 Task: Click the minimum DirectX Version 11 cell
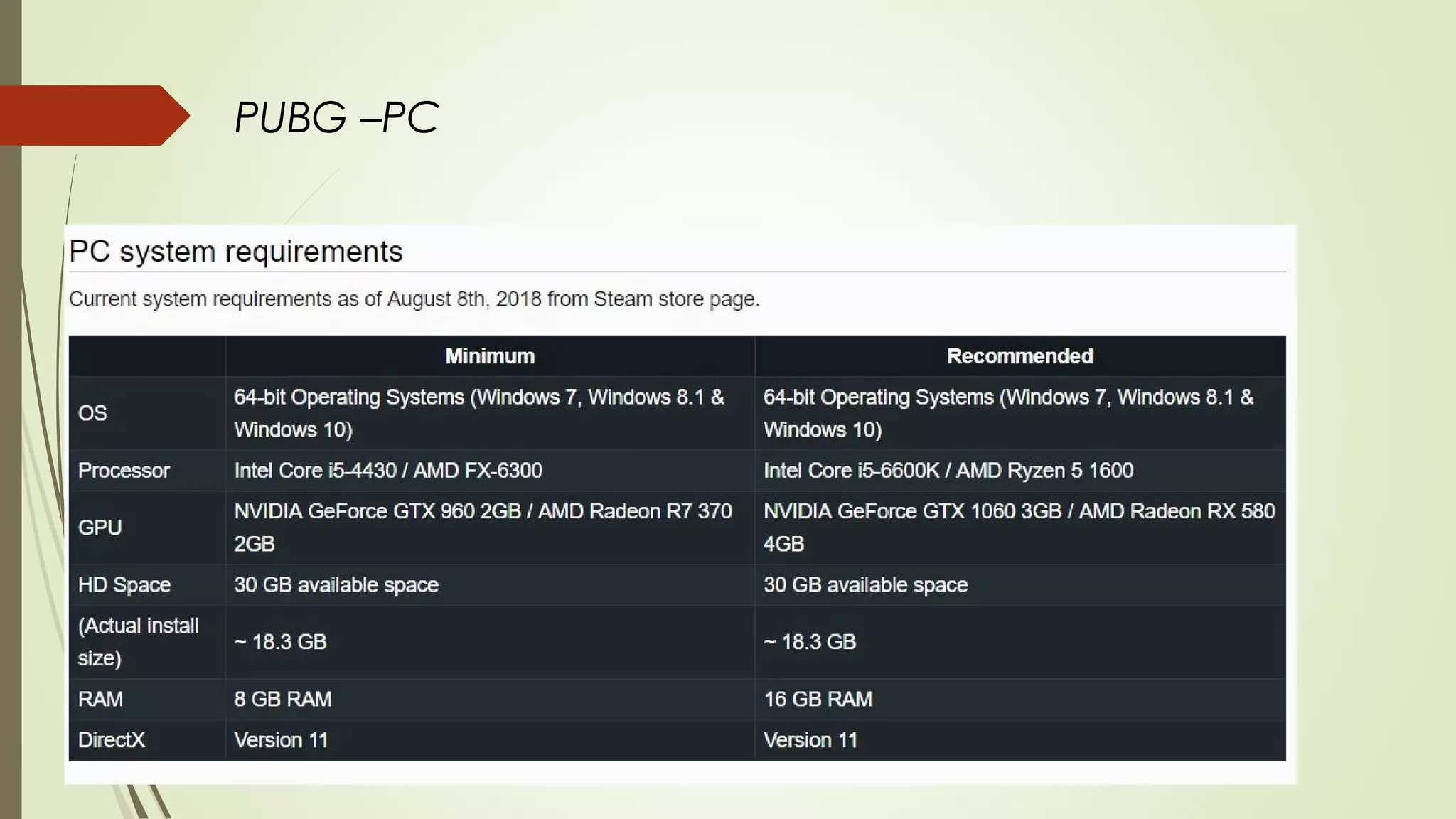pyautogui.click(x=281, y=740)
